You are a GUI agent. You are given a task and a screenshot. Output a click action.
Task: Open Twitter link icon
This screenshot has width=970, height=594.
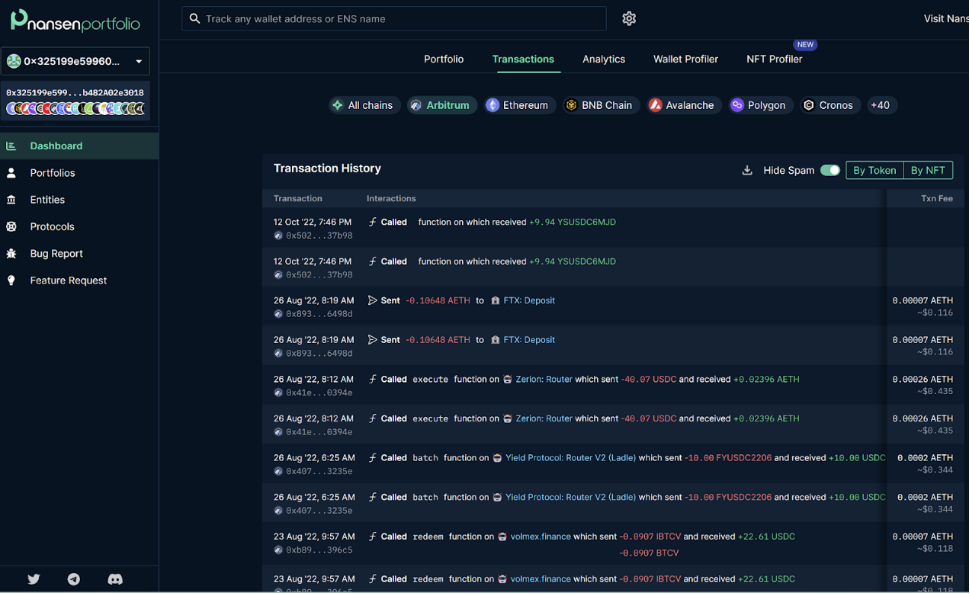[34, 579]
